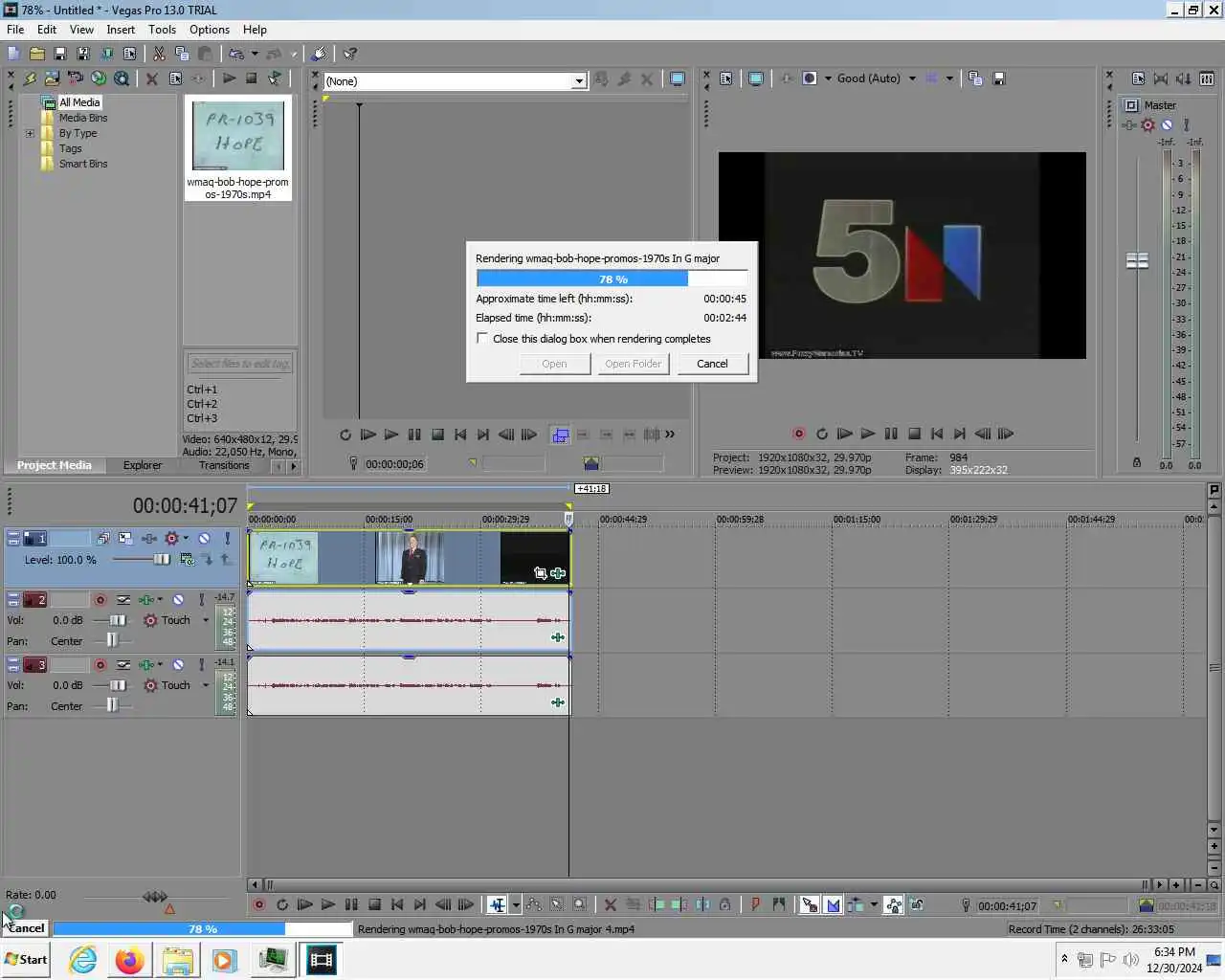This screenshot has height=980, width=1225.
Task: Click the Master bus fader handle
Action: pyautogui.click(x=1137, y=260)
